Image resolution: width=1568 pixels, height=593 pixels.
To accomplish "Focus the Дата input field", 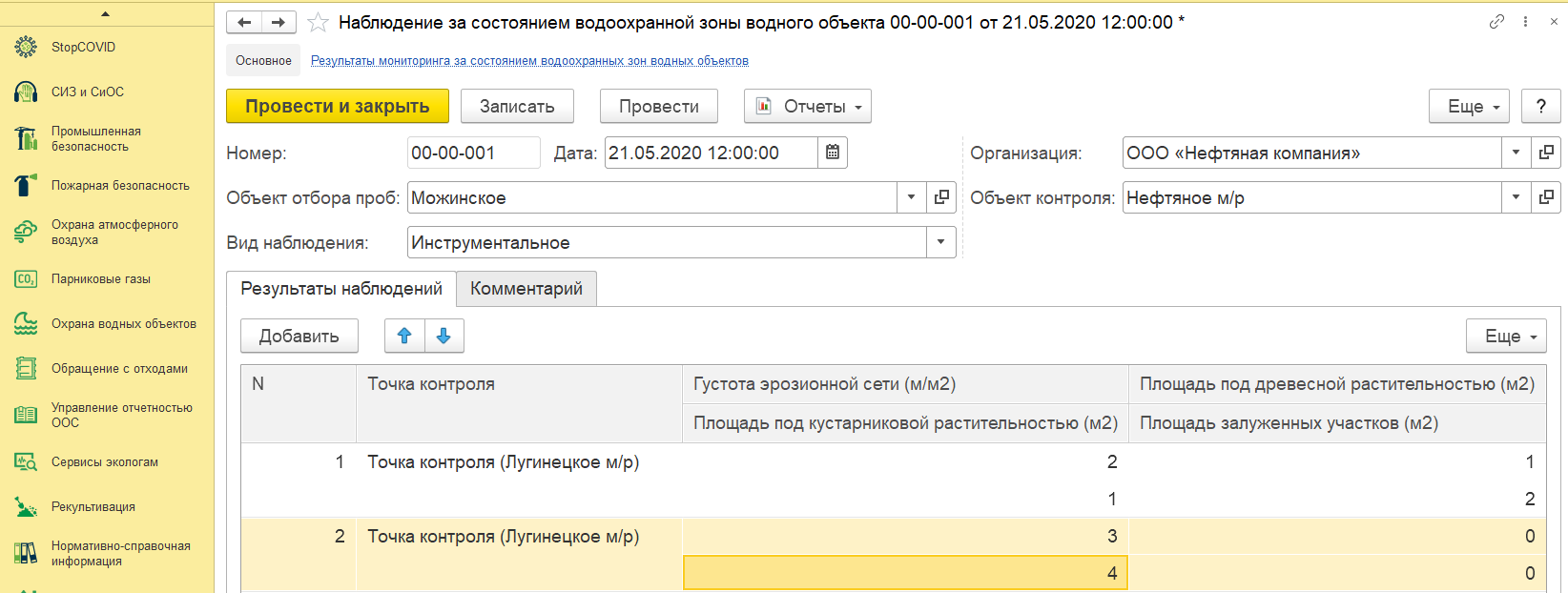I will (712, 153).
